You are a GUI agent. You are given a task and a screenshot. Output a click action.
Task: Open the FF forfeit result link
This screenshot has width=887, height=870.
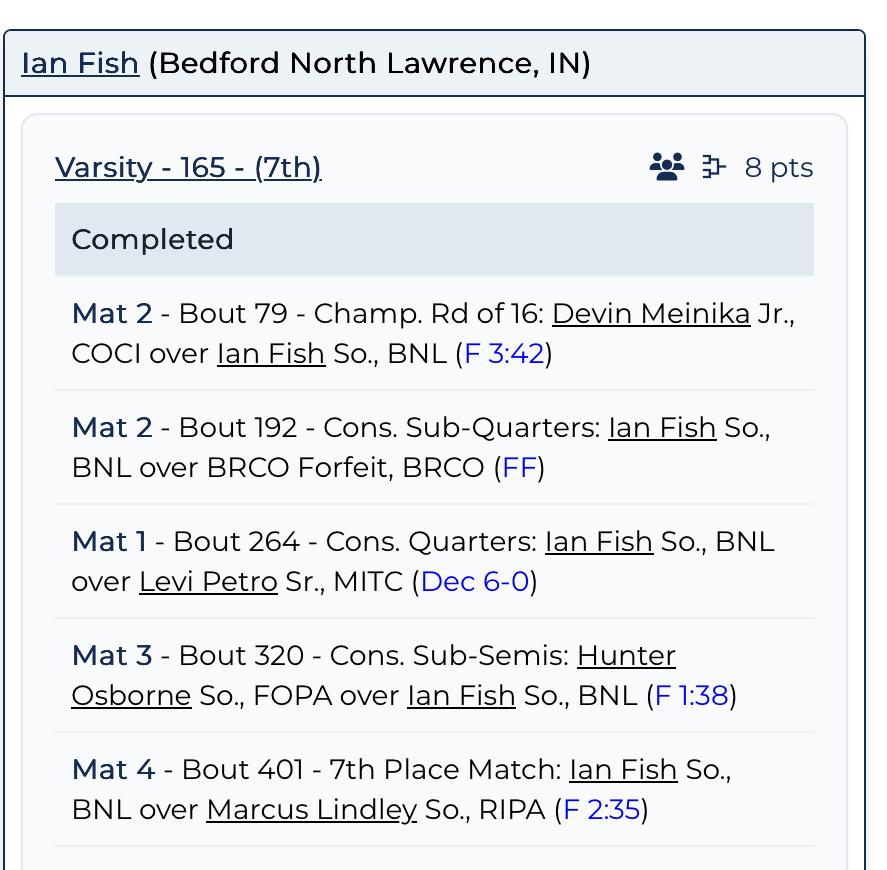click(519, 468)
